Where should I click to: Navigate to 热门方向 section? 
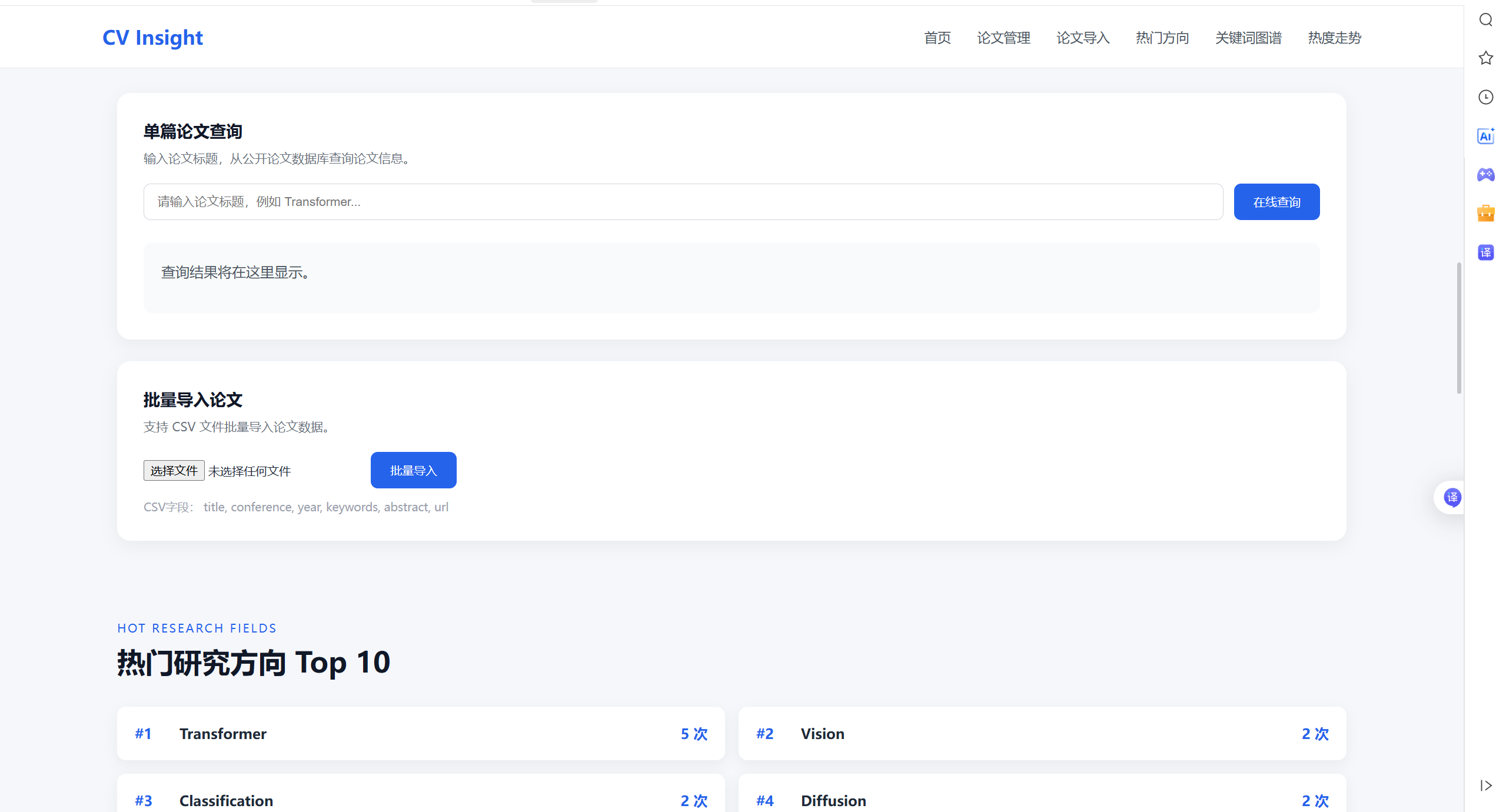(x=1162, y=38)
